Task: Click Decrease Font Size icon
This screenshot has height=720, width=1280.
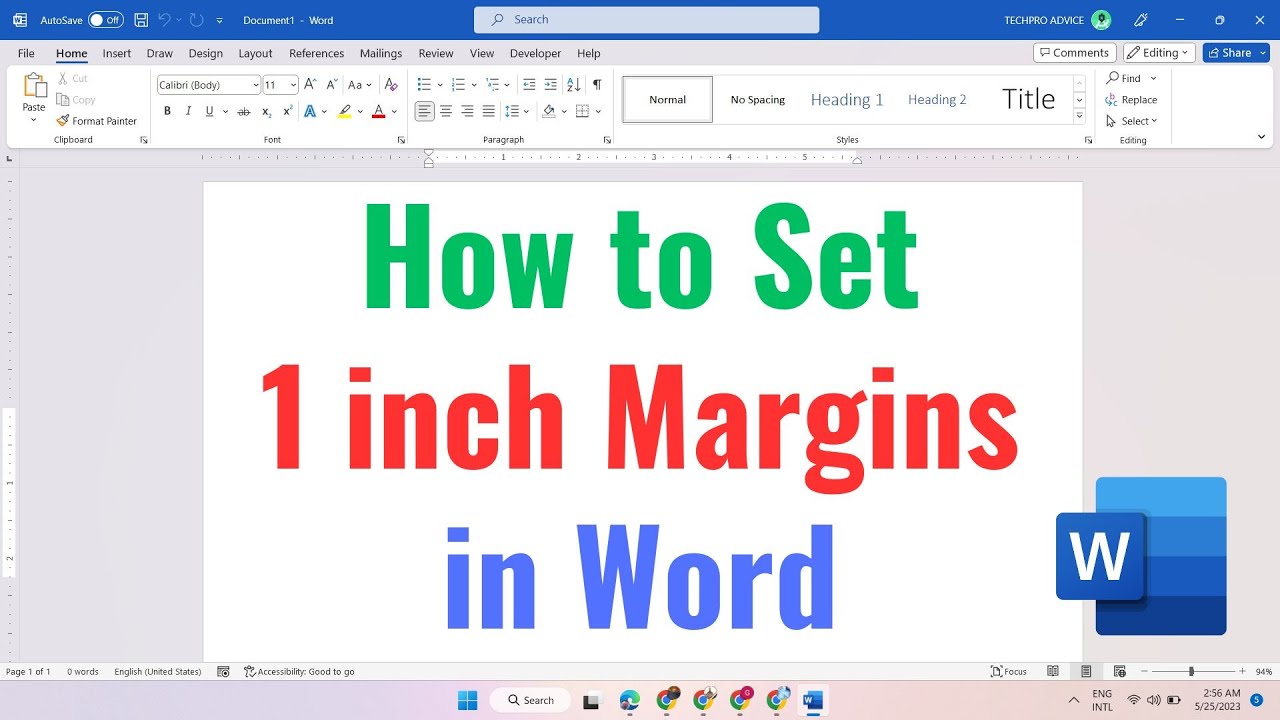Action: [x=330, y=85]
